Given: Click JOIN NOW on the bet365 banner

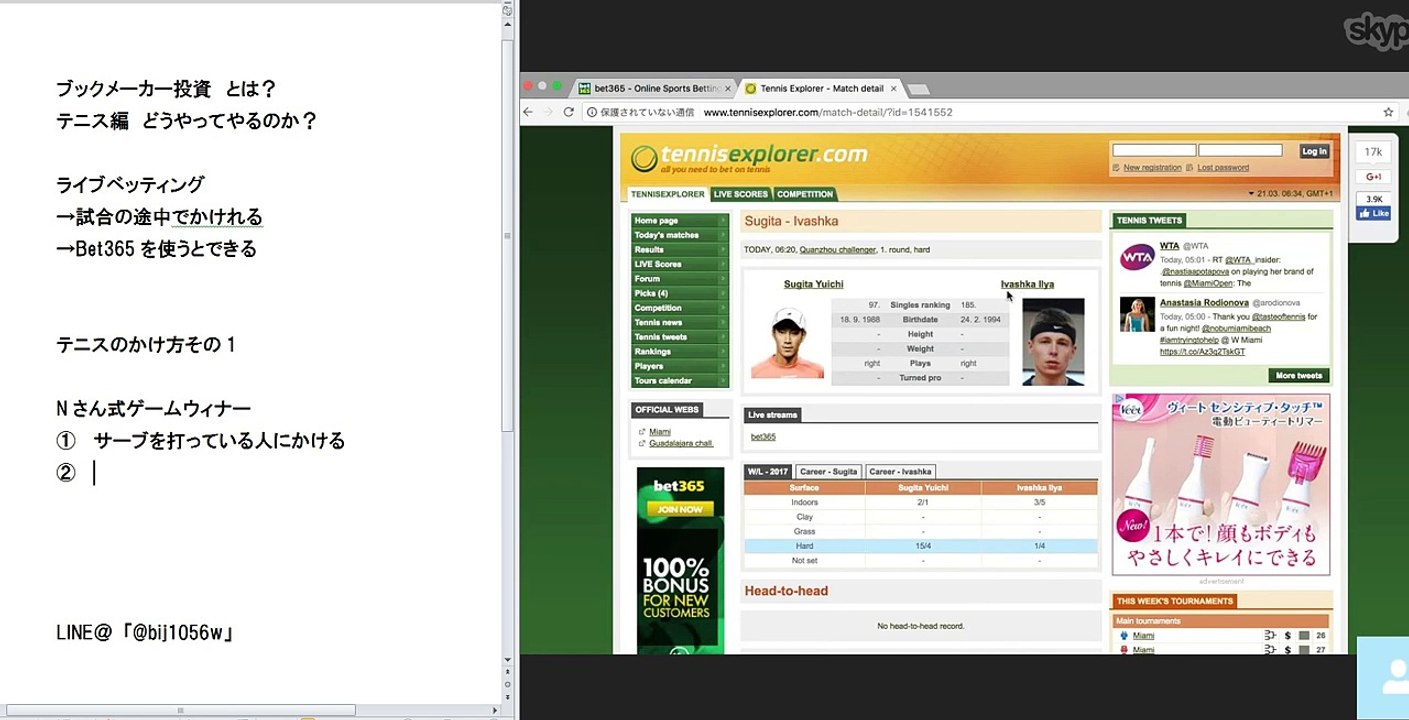Looking at the screenshot, I should (680, 509).
